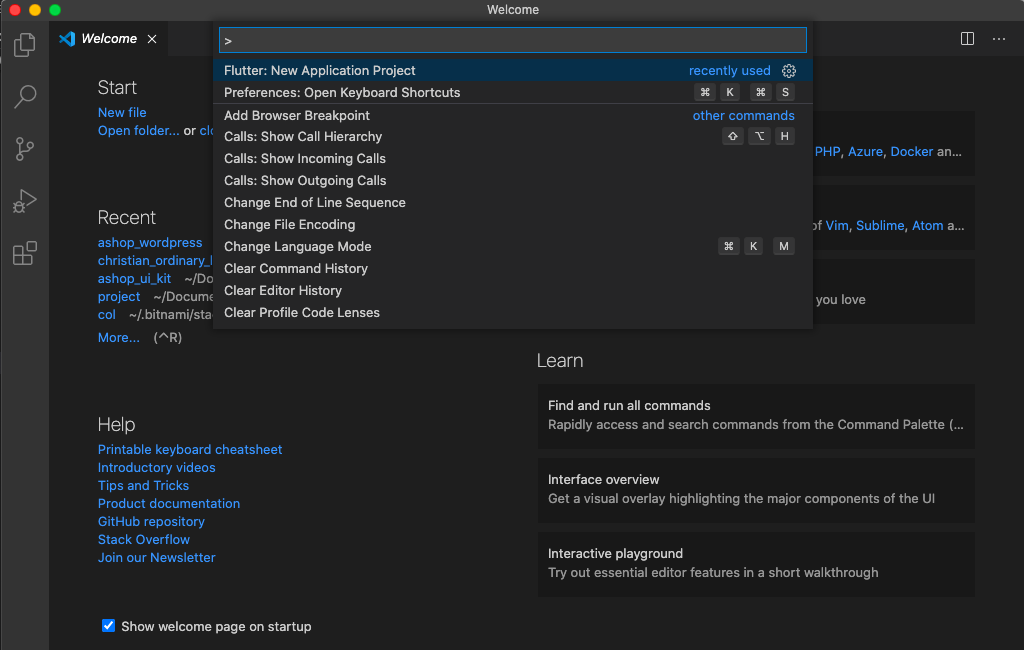Select Calls: Show Incoming Calls
The image size is (1024, 650).
pos(513,159)
